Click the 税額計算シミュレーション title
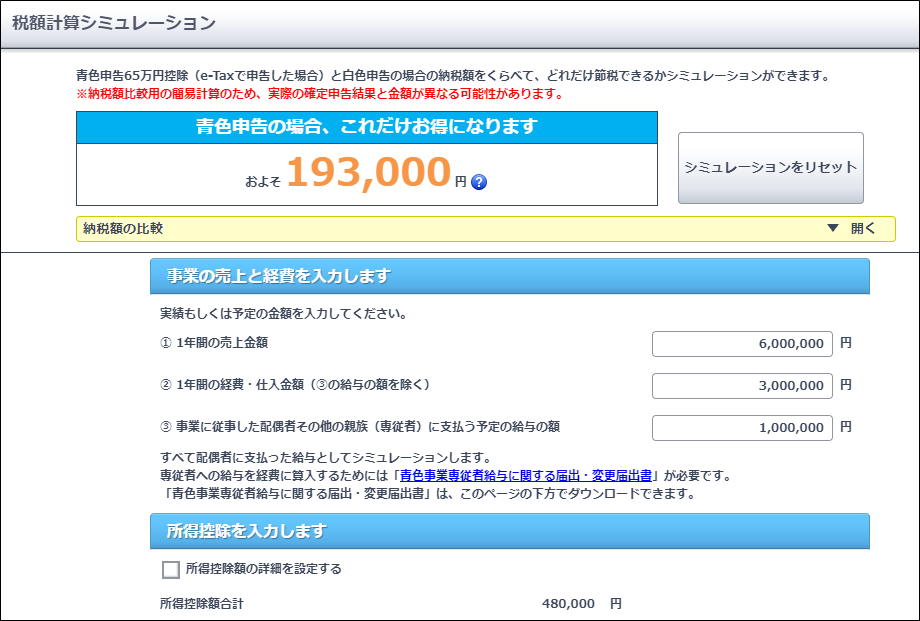The height and width of the screenshot is (621, 920). click(x=114, y=23)
